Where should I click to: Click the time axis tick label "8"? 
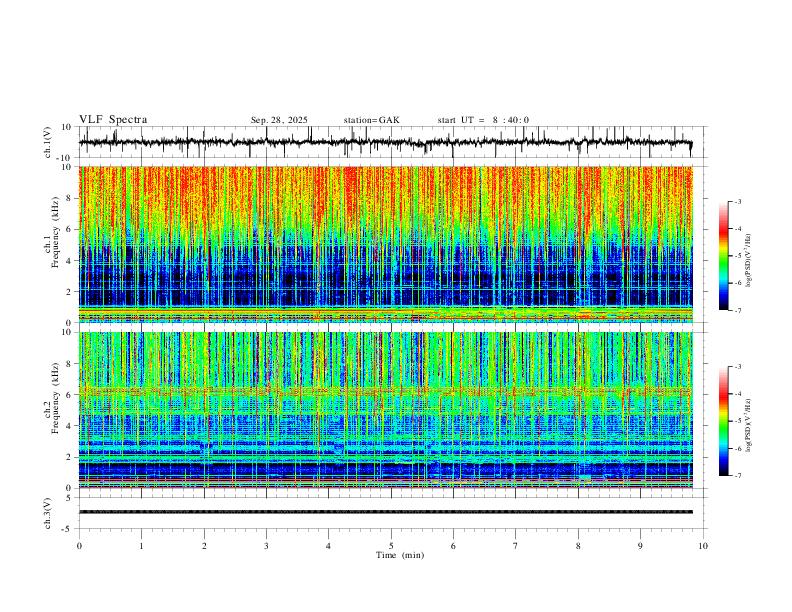pos(578,546)
